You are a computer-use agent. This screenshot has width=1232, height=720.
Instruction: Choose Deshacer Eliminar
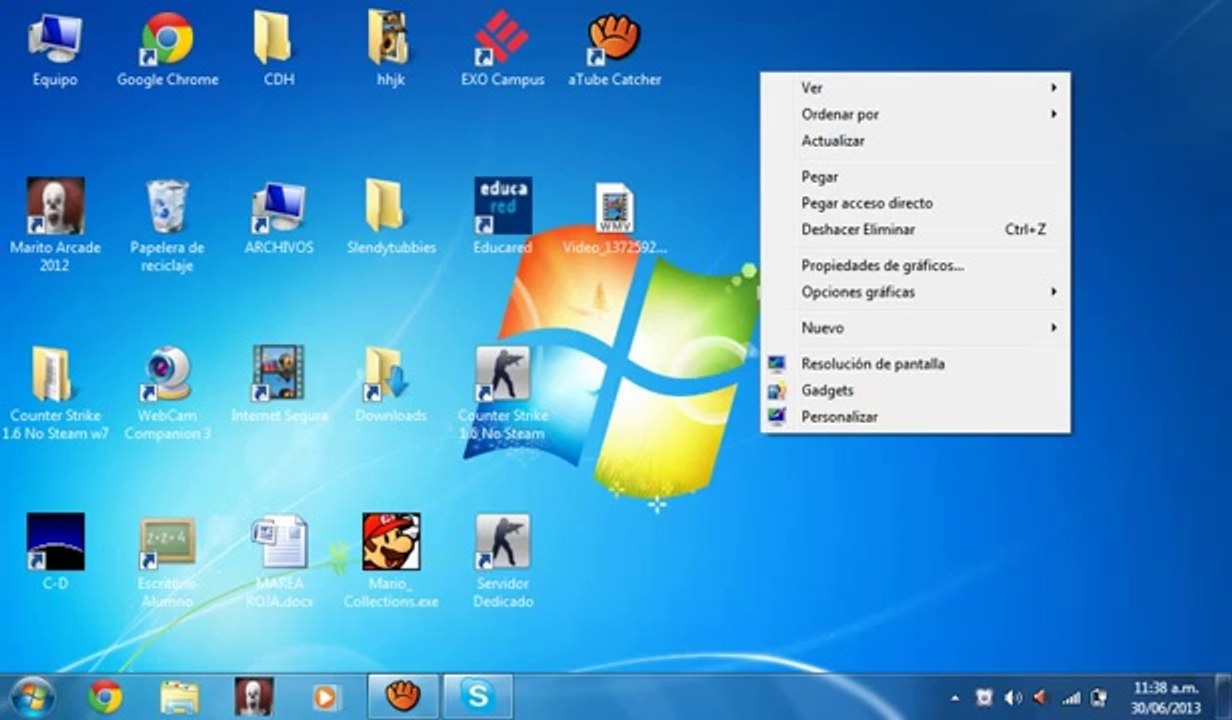click(x=915, y=229)
